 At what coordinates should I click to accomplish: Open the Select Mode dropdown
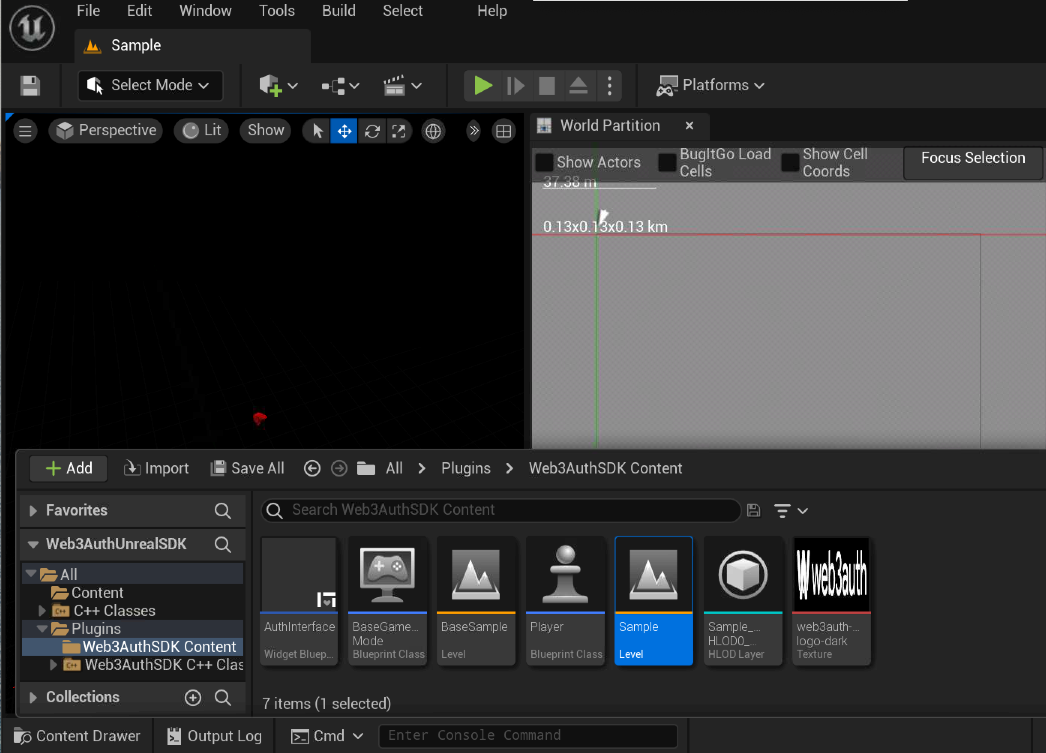tap(149, 86)
